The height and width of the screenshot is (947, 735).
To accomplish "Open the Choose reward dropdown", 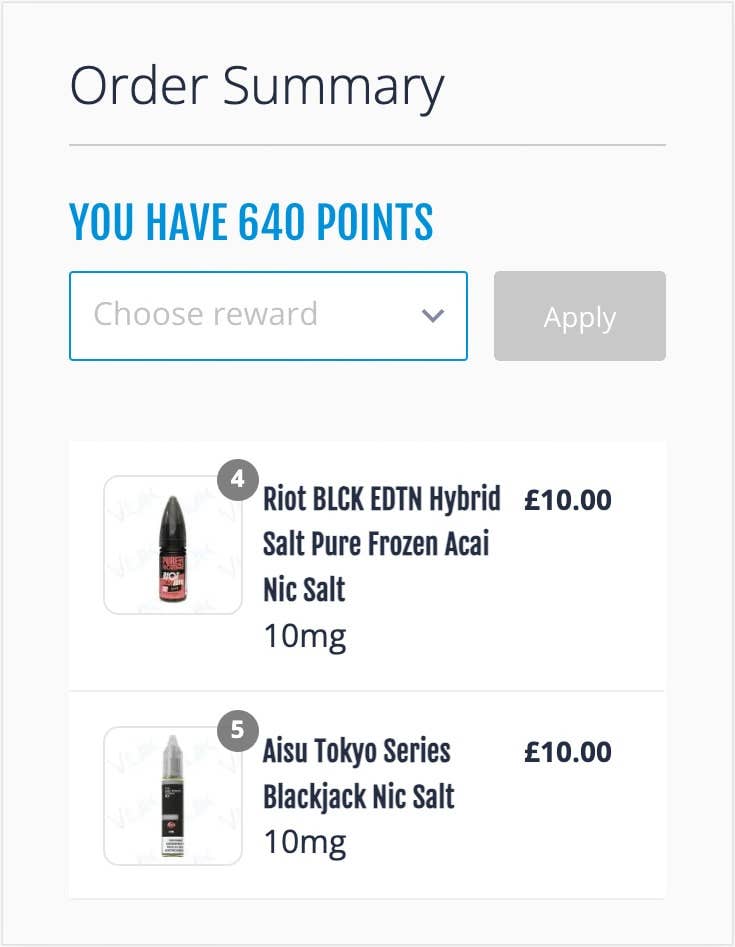I will [x=268, y=316].
